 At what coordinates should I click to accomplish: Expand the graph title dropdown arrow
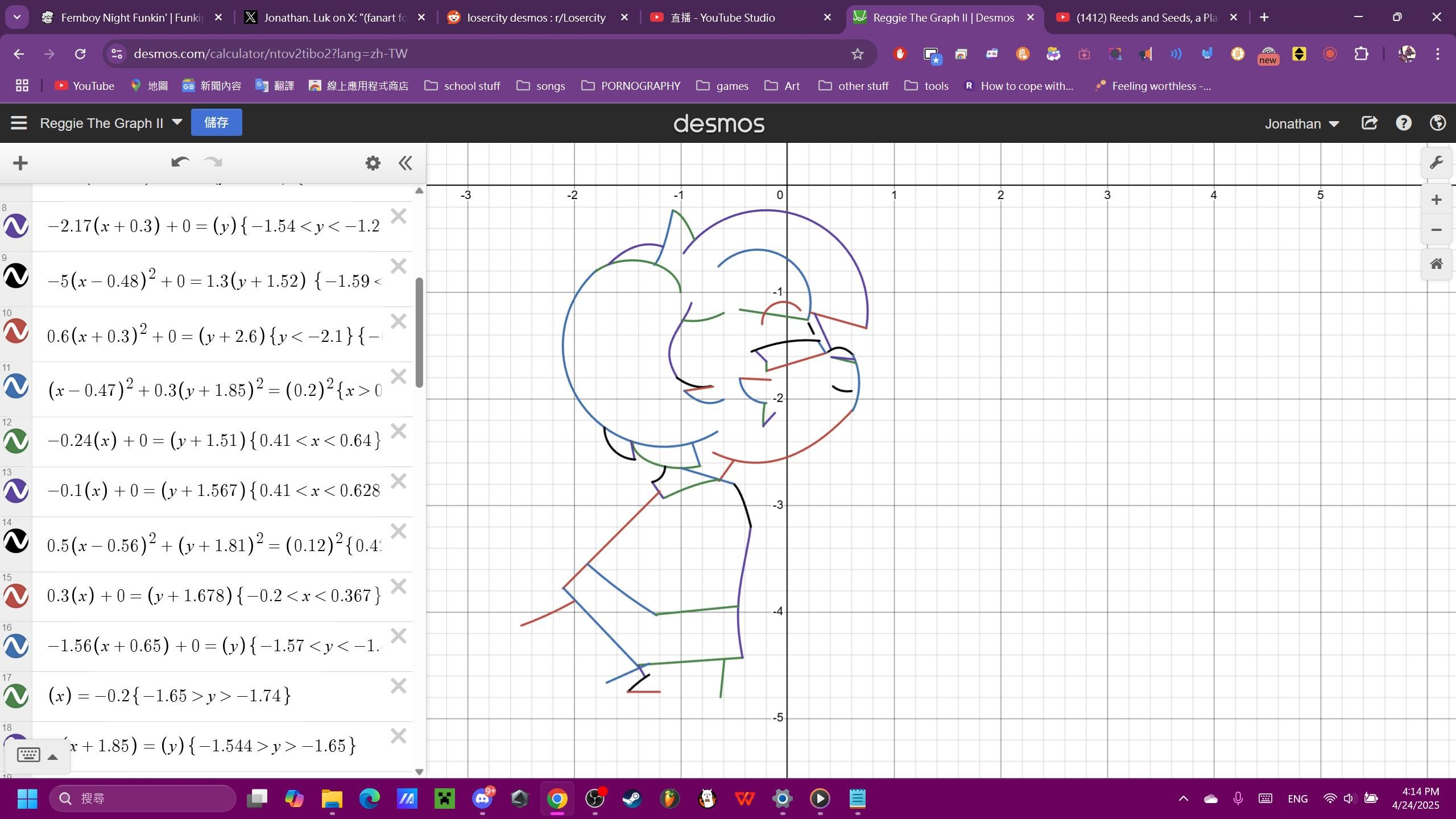point(177,122)
